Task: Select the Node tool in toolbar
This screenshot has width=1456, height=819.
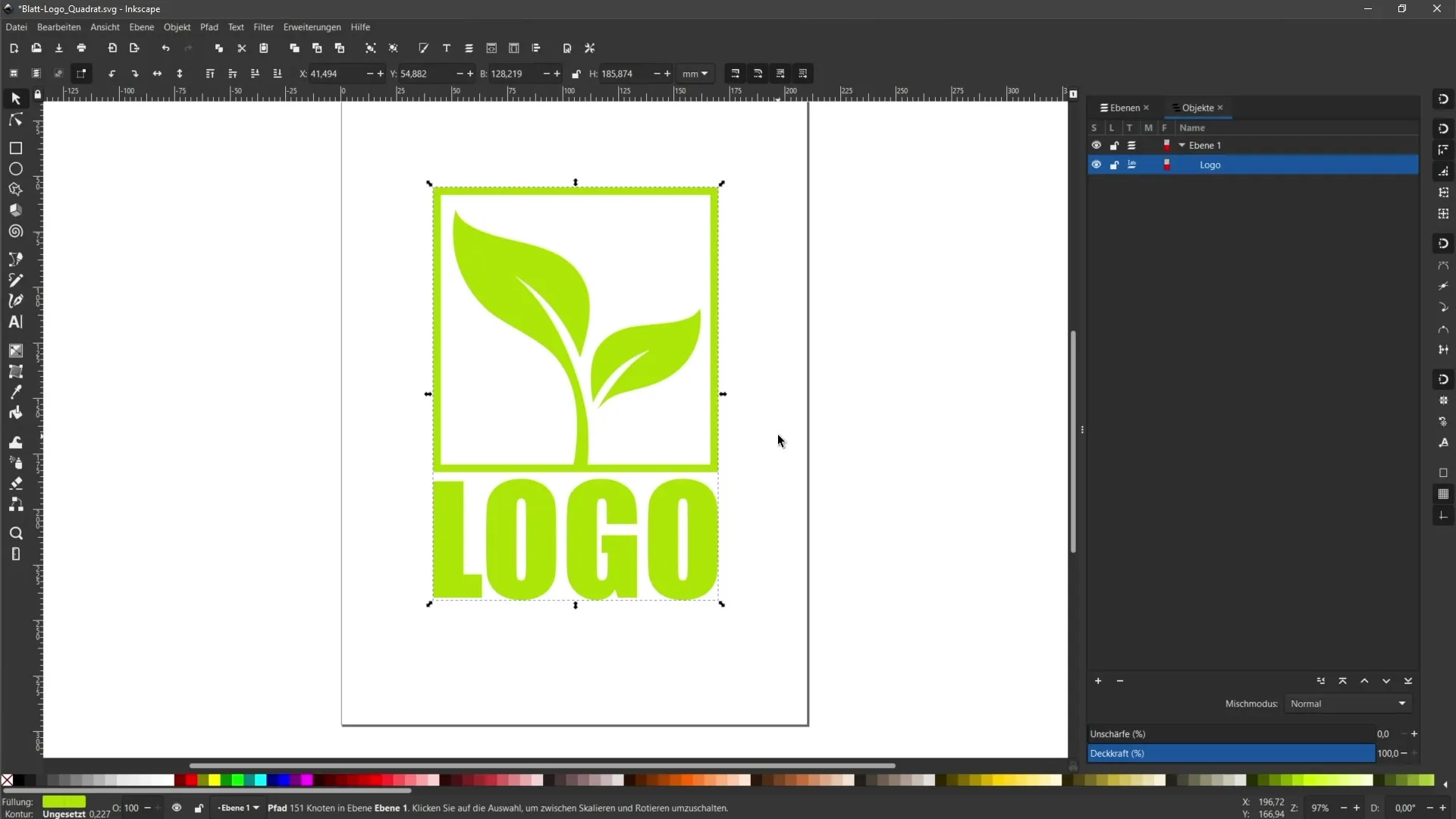Action: pyautogui.click(x=15, y=120)
